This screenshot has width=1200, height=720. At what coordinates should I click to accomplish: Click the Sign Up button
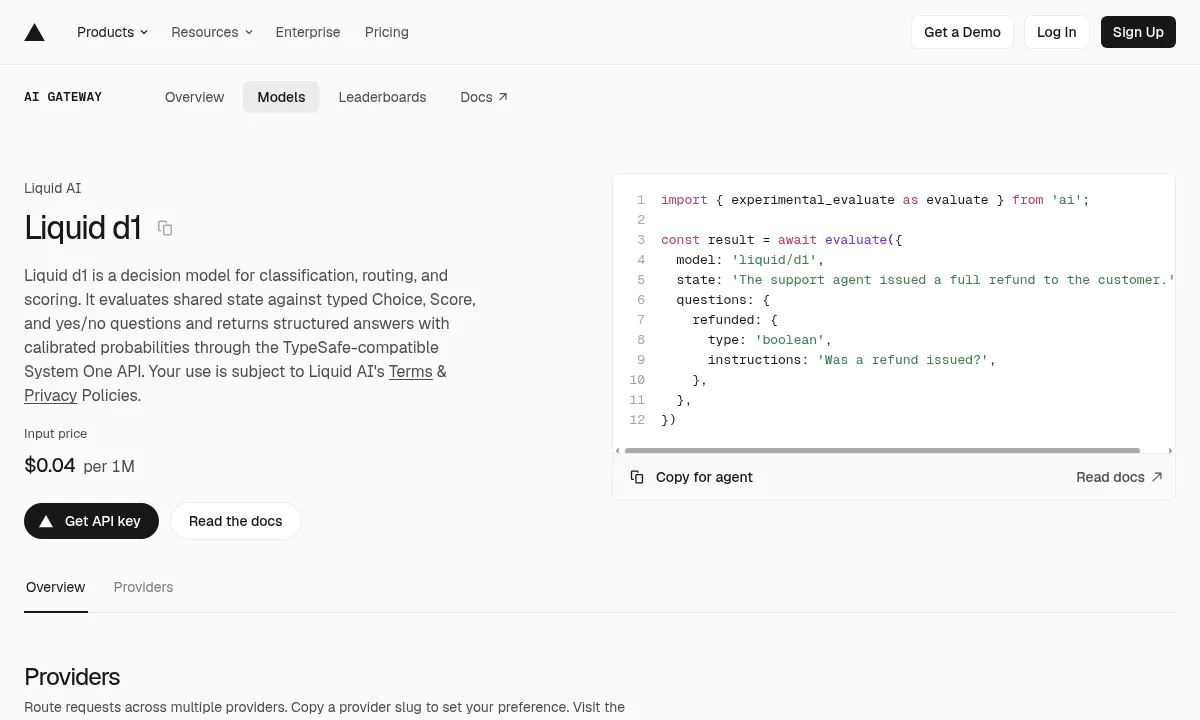[1138, 32]
